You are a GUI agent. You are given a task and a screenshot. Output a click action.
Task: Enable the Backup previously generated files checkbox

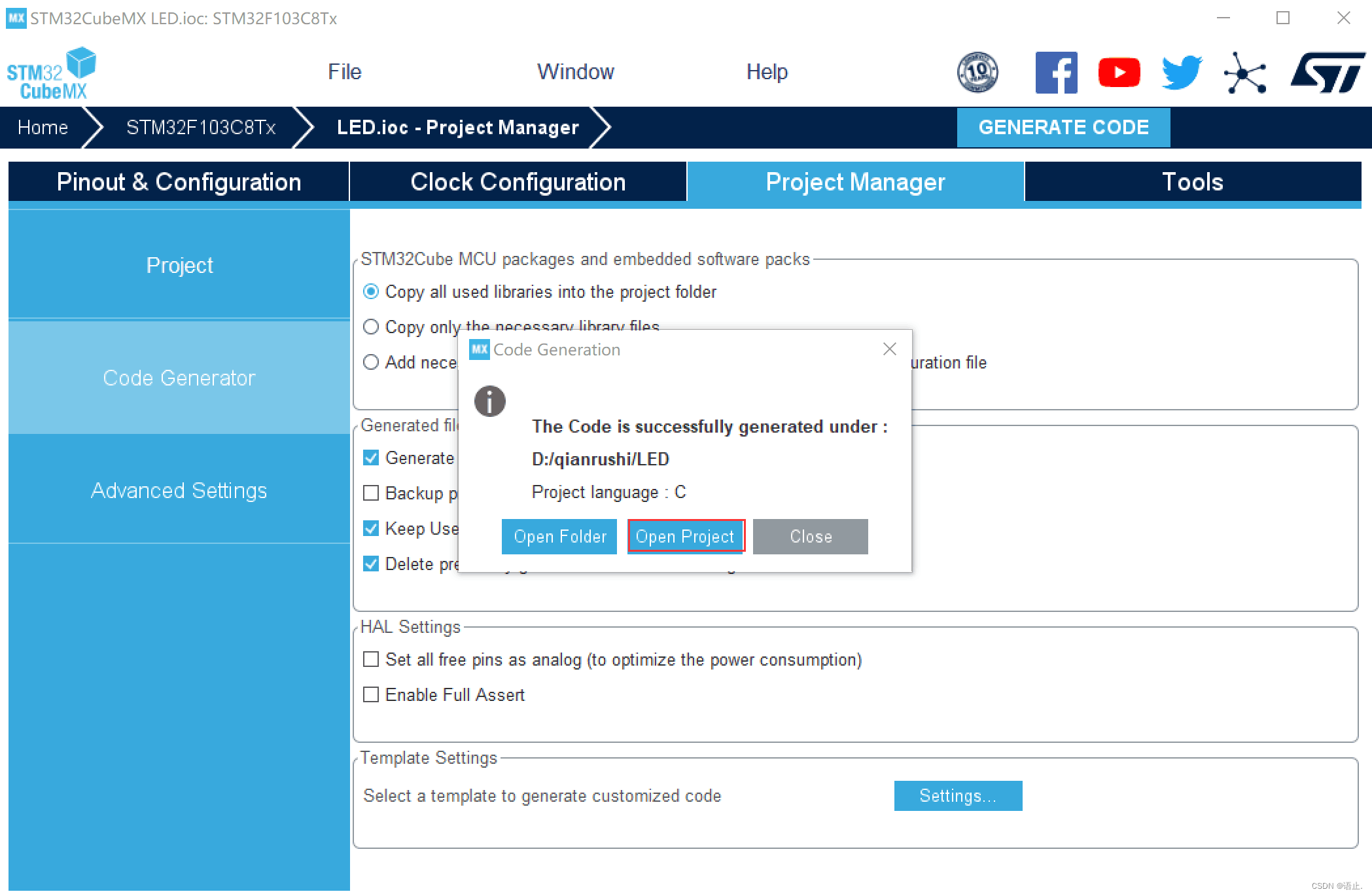click(x=371, y=493)
